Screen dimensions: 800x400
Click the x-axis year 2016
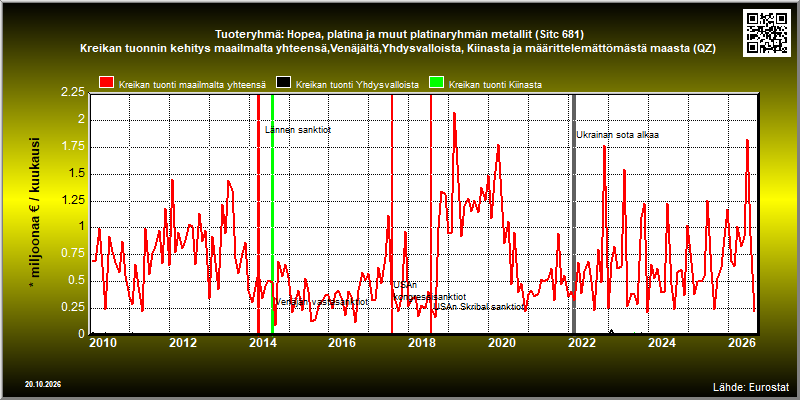[342, 343]
